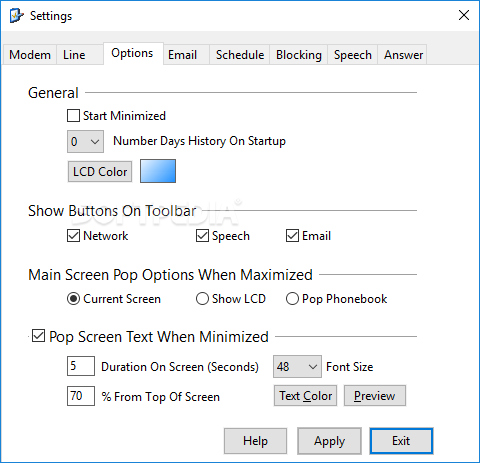Uncheck the Speech toolbar button option
The image size is (480, 463).
202,236
